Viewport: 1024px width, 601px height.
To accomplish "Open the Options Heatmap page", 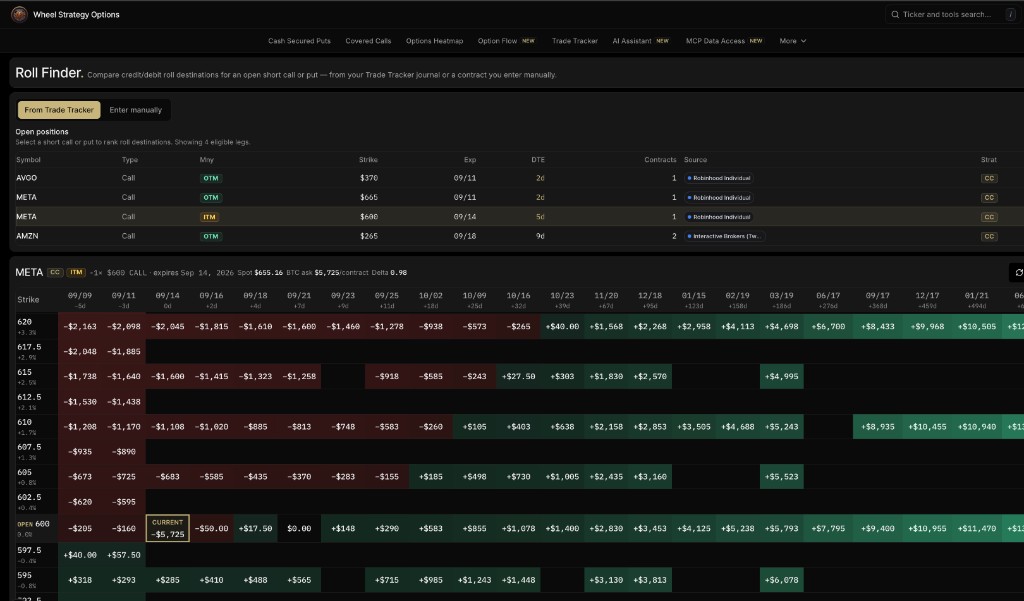I will point(434,41).
